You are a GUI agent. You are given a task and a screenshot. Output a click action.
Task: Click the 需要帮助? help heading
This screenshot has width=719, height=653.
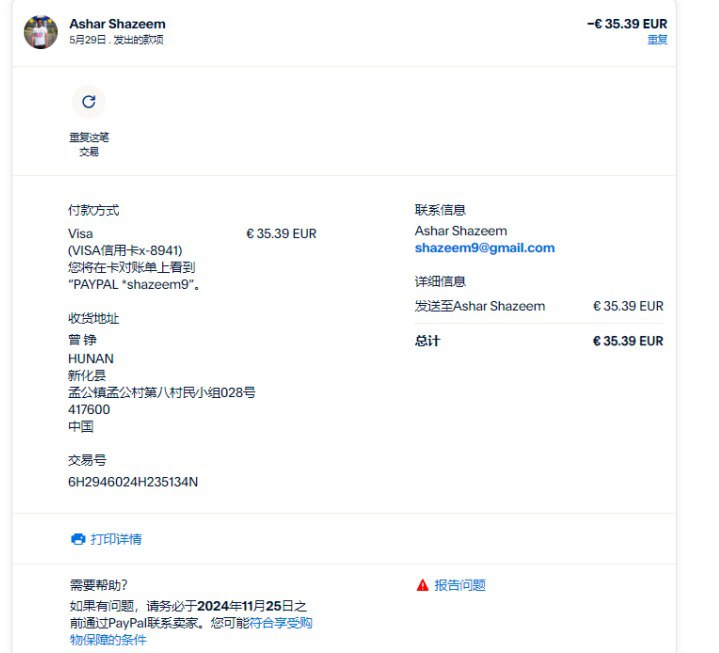pyautogui.click(x=98, y=585)
